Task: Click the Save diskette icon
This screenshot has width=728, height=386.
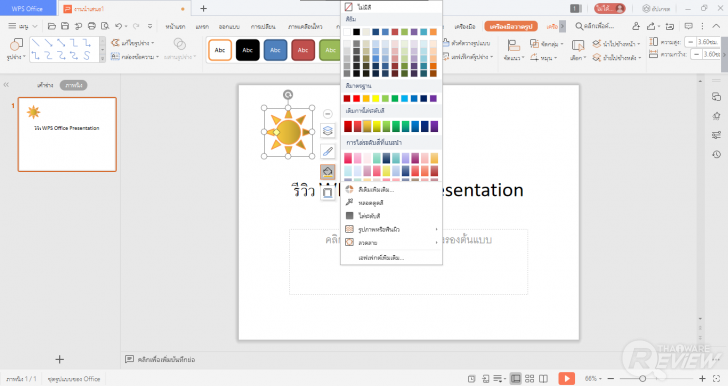Action: click(x=65, y=26)
